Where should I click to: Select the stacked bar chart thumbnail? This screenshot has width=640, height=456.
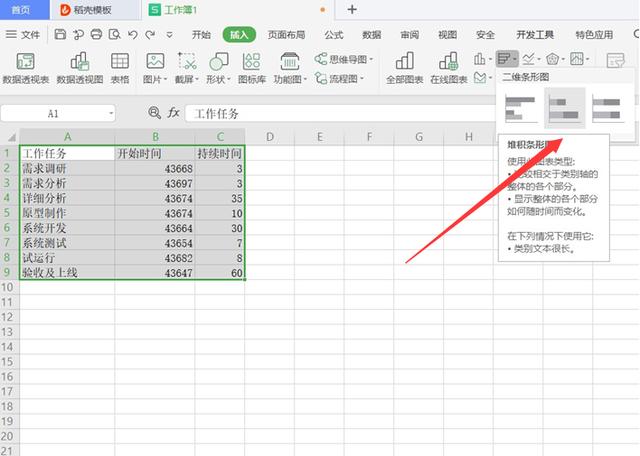[565, 108]
